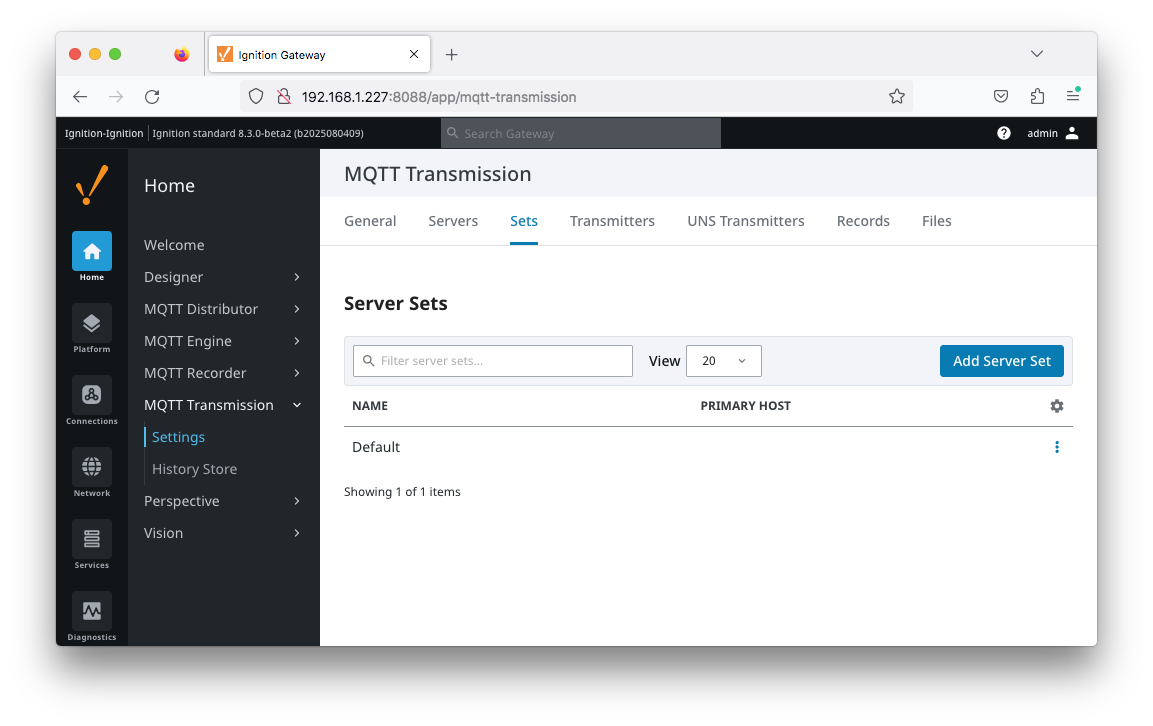This screenshot has width=1153, height=726.
Task: Open the Network sidebar icon
Action: point(92,467)
